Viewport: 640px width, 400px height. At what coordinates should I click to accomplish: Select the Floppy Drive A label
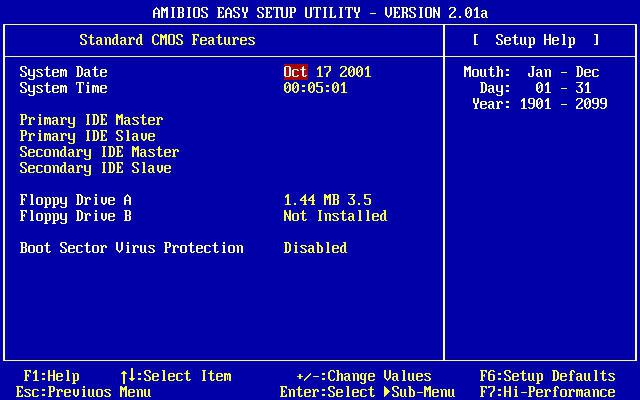coord(76,200)
